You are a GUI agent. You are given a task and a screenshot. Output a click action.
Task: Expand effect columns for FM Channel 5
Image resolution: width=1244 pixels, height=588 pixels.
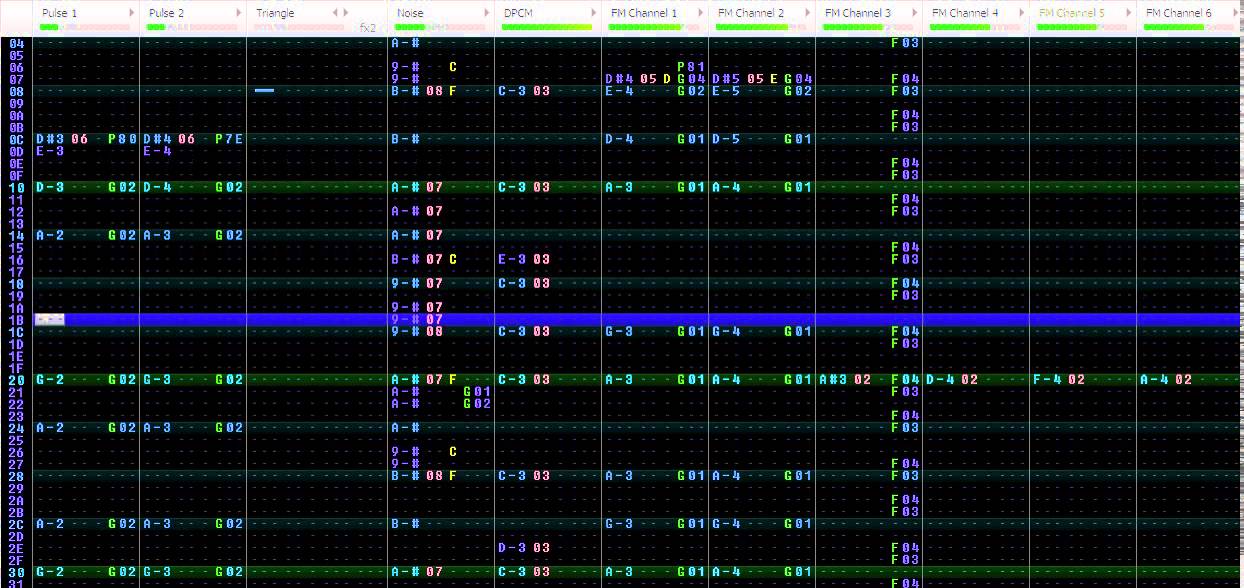pyautogui.click(x=1130, y=13)
